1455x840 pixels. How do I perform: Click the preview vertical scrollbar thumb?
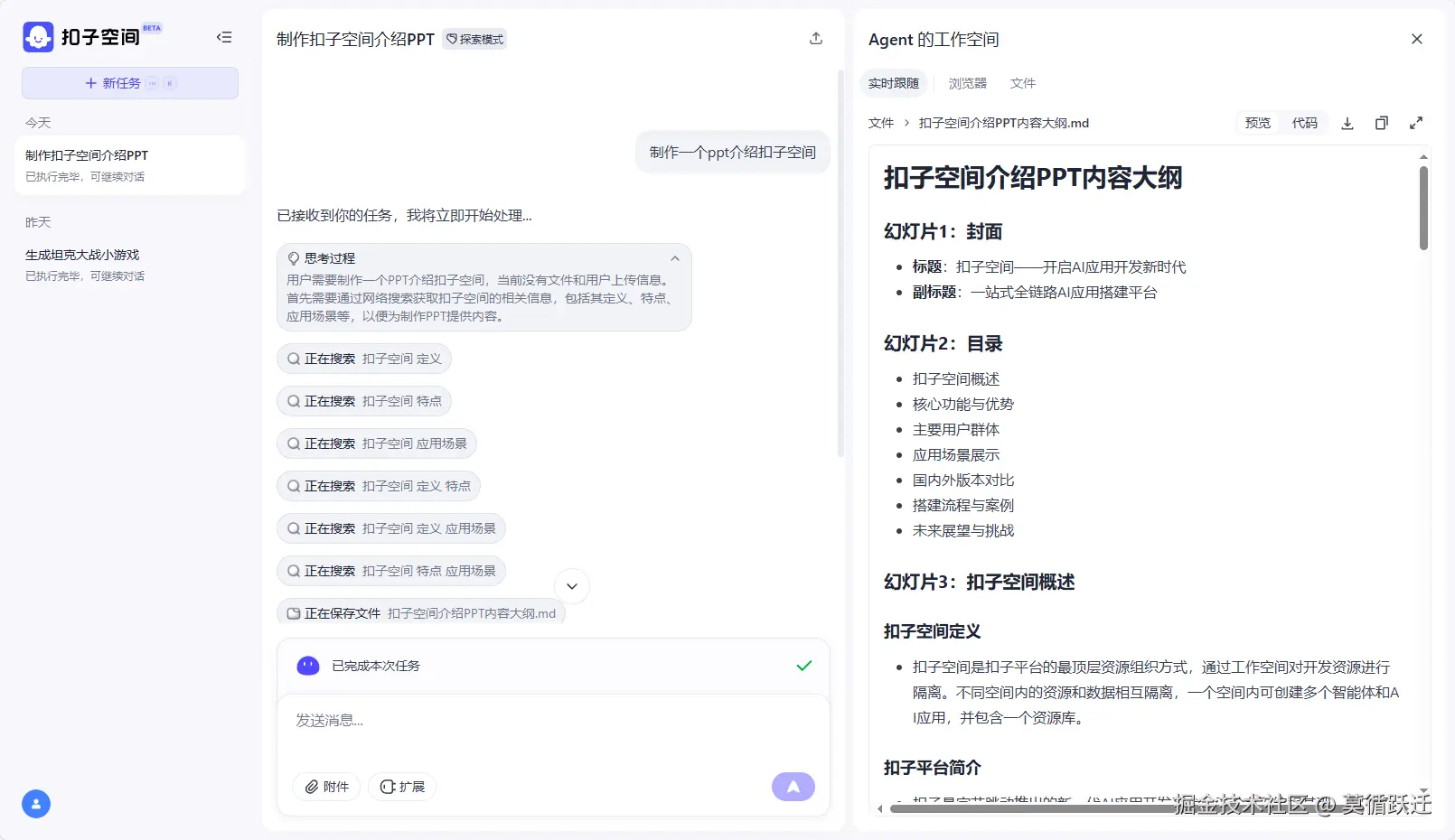click(1423, 209)
